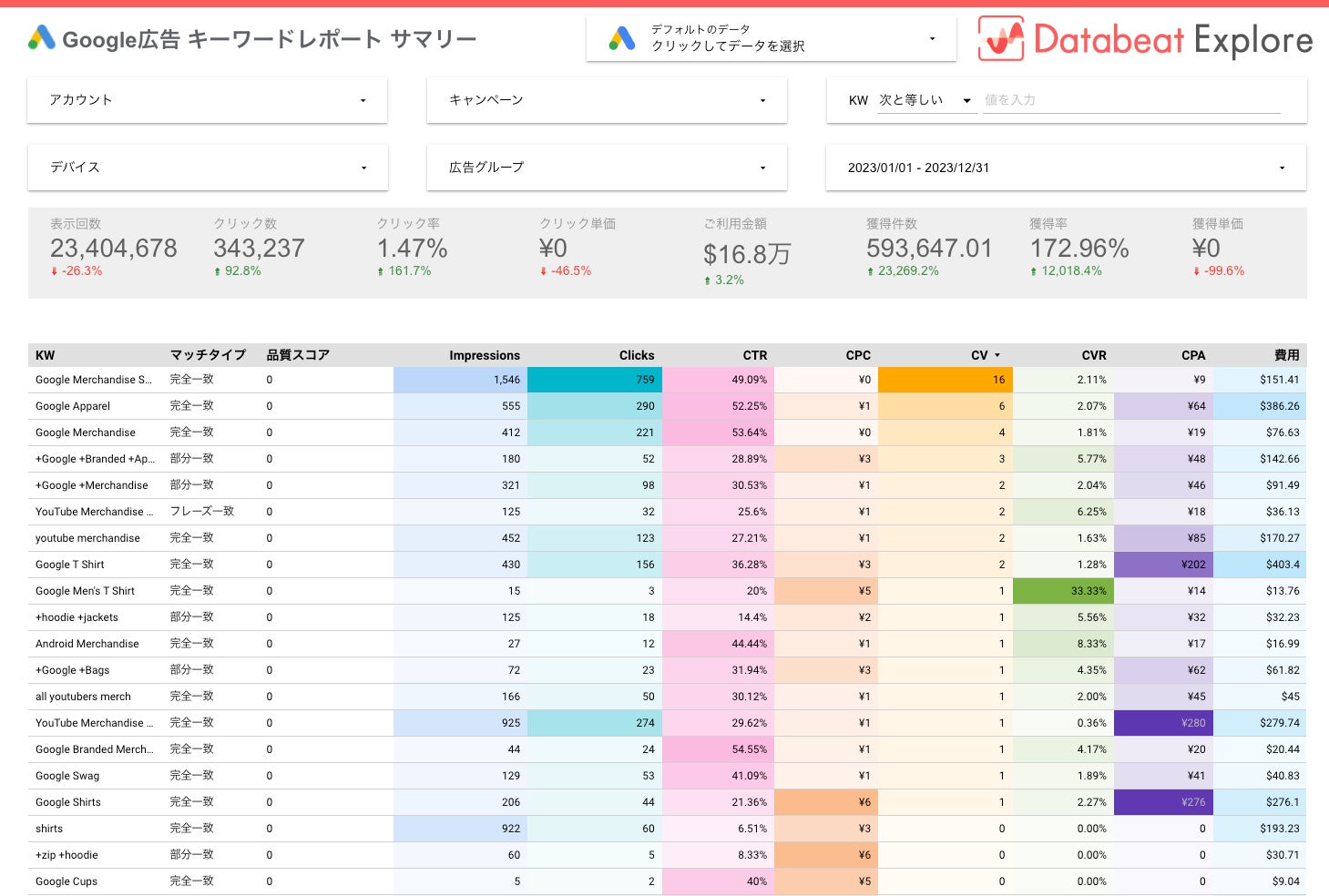
Task: Sort table by Impressions column header
Action: point(484,356)
